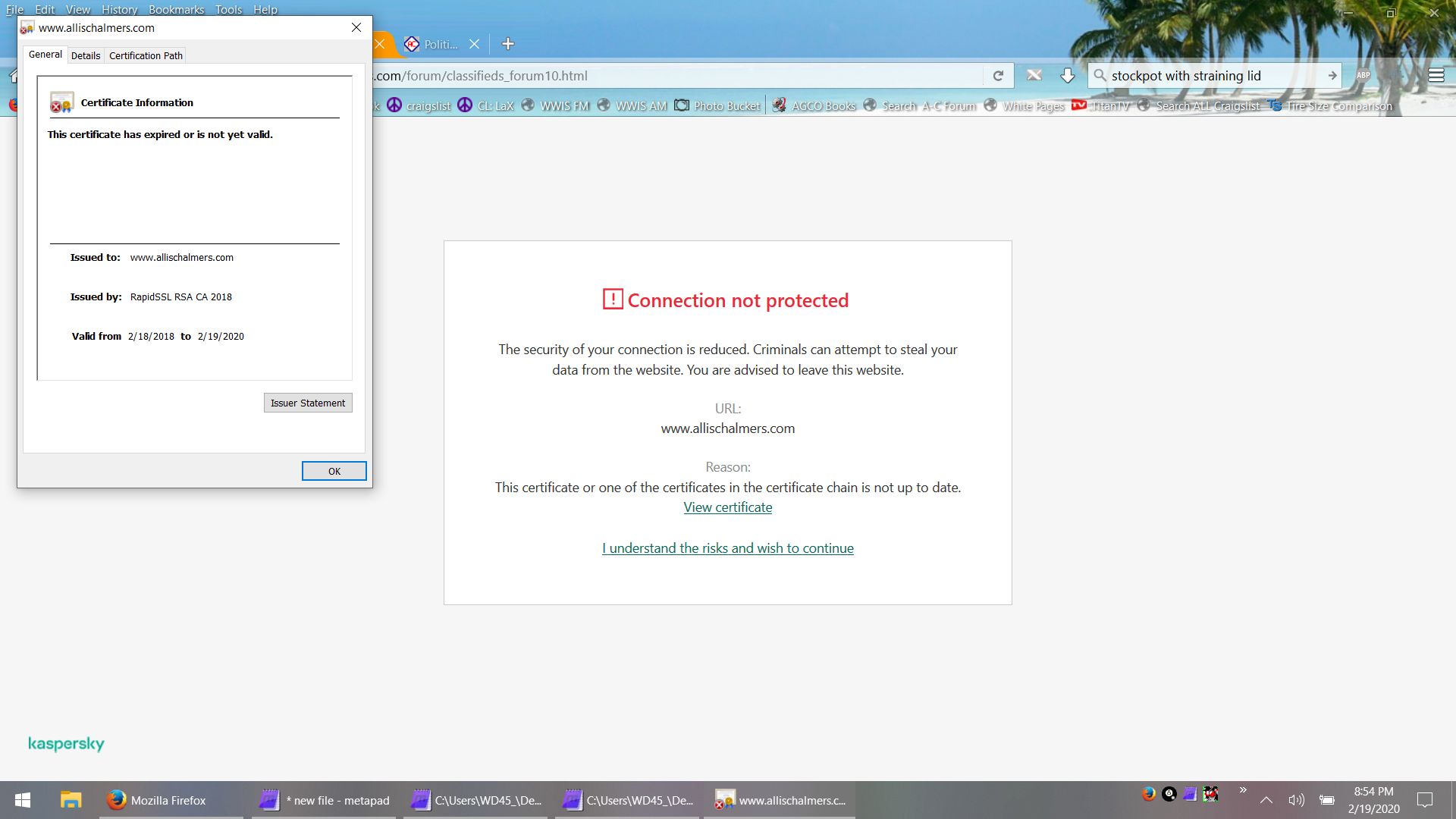Click the URL address bar field
1456x819 pixels.
[x=675, y=76]
